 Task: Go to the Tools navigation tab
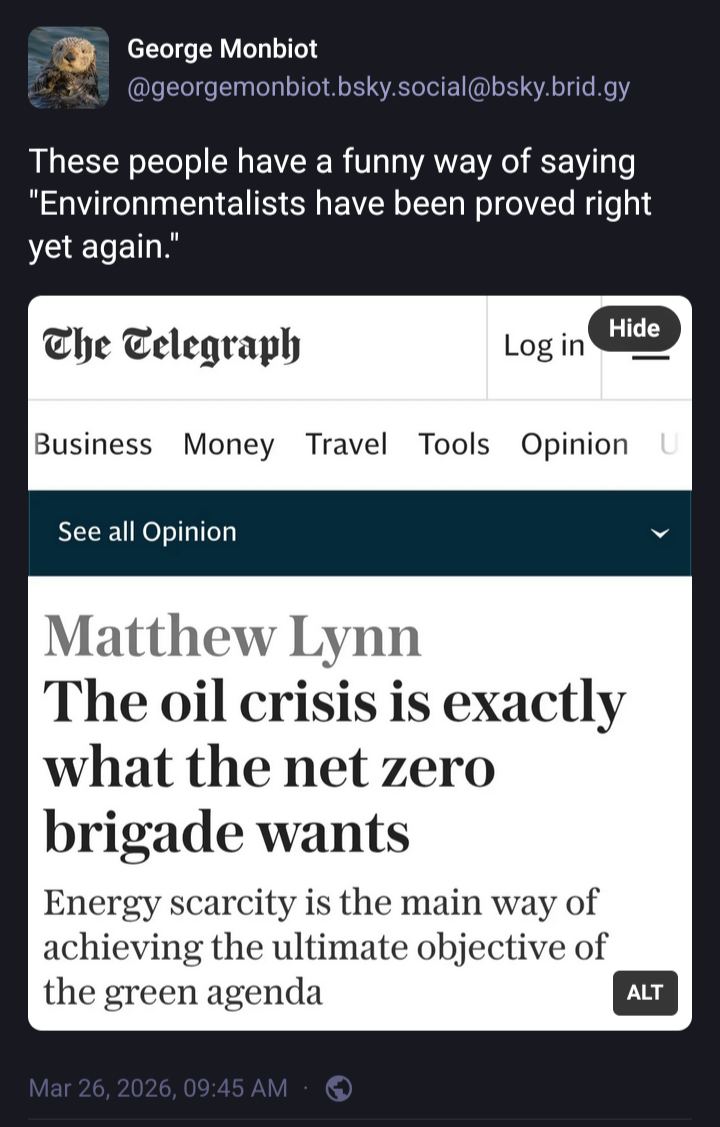coord(454,444)
